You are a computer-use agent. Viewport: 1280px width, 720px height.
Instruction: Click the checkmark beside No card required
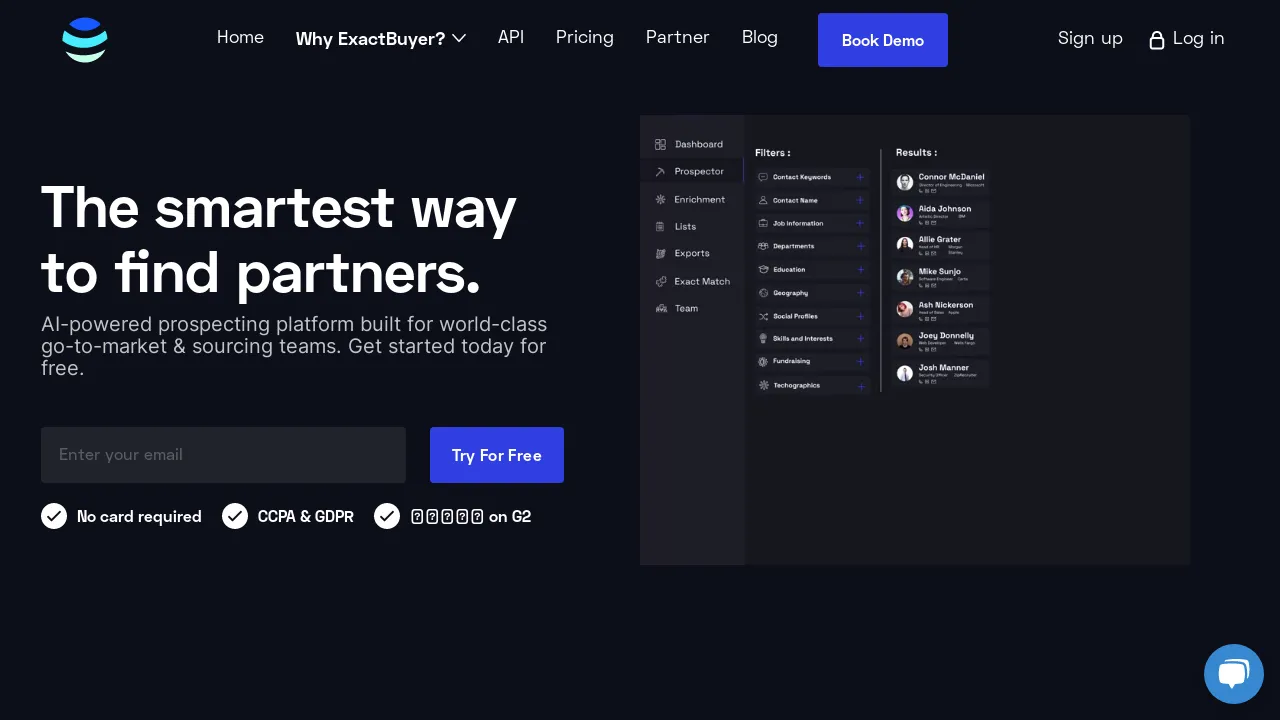(x=54, y=516)
